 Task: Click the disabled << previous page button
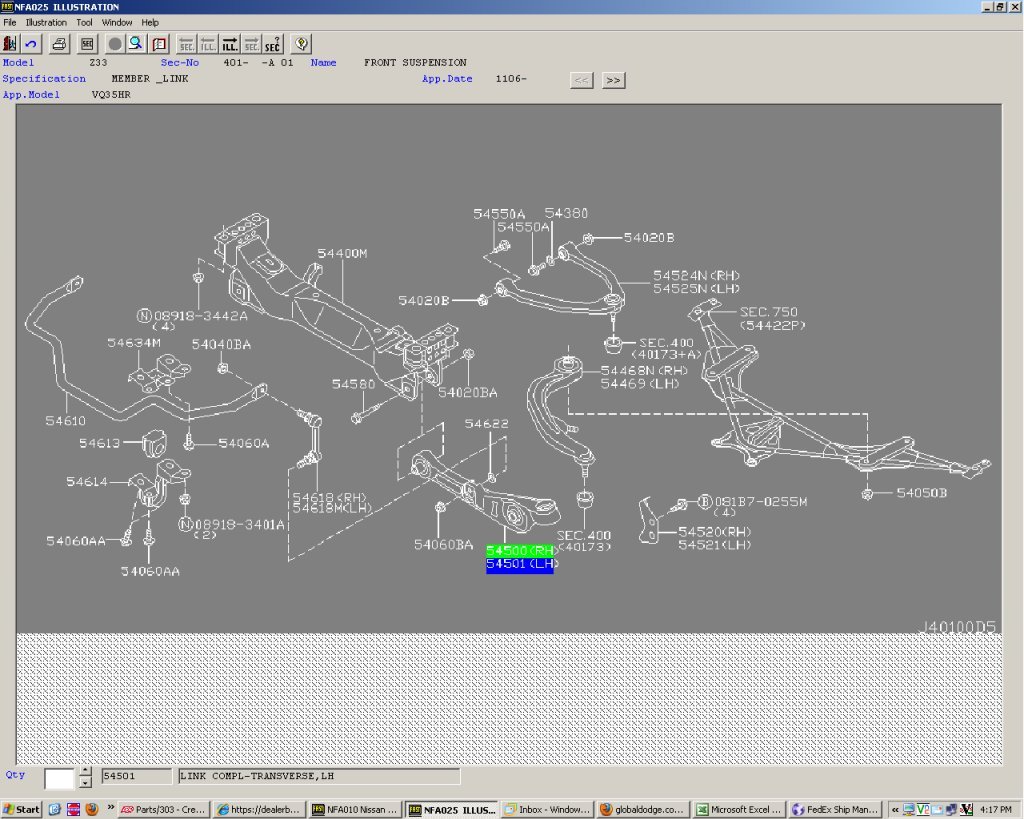click(581, 80)
